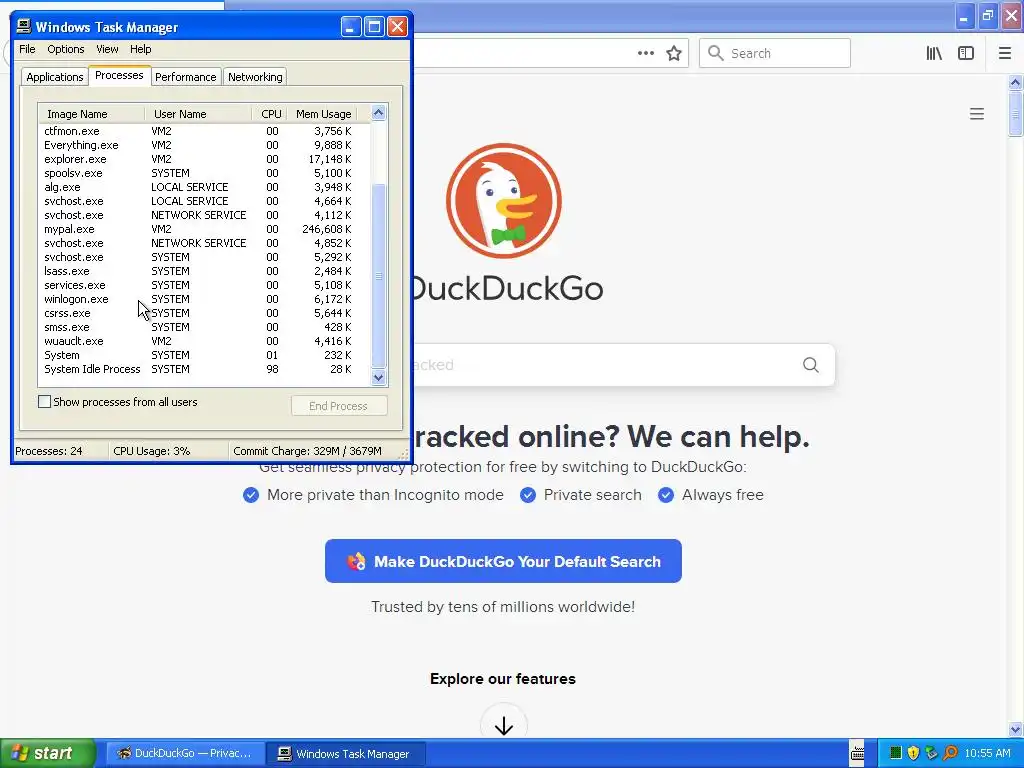Click browser page scrollbar up arrow
The height and width of the screenshot is (768, 1024).
pyautogui.click(x=1016, y=82)
